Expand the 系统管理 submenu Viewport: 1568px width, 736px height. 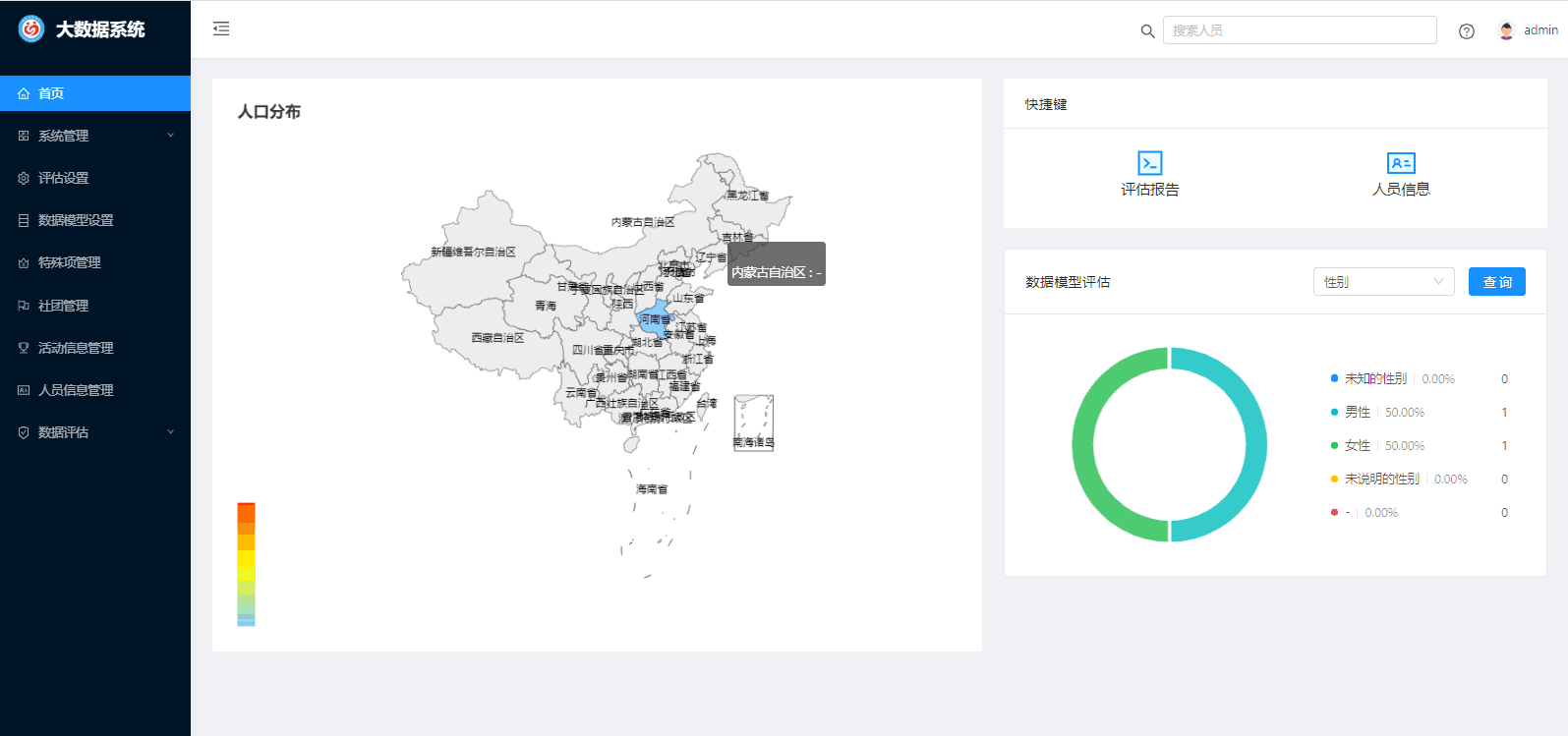click(95, 136)
